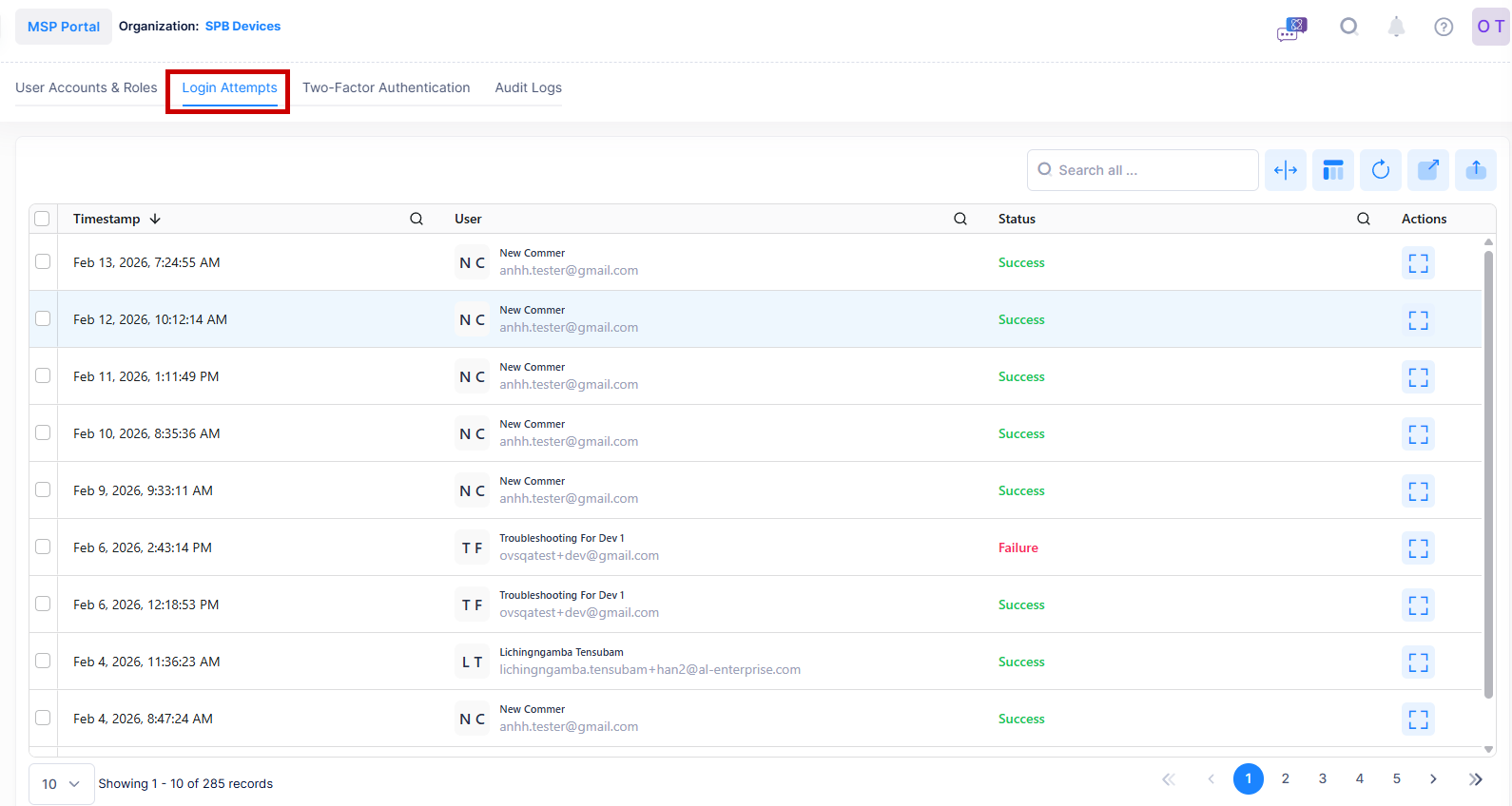Screen dimensions: 1512x806
Task: Open the AI chat assistant icon
Action: click(x=1291, y=28)
